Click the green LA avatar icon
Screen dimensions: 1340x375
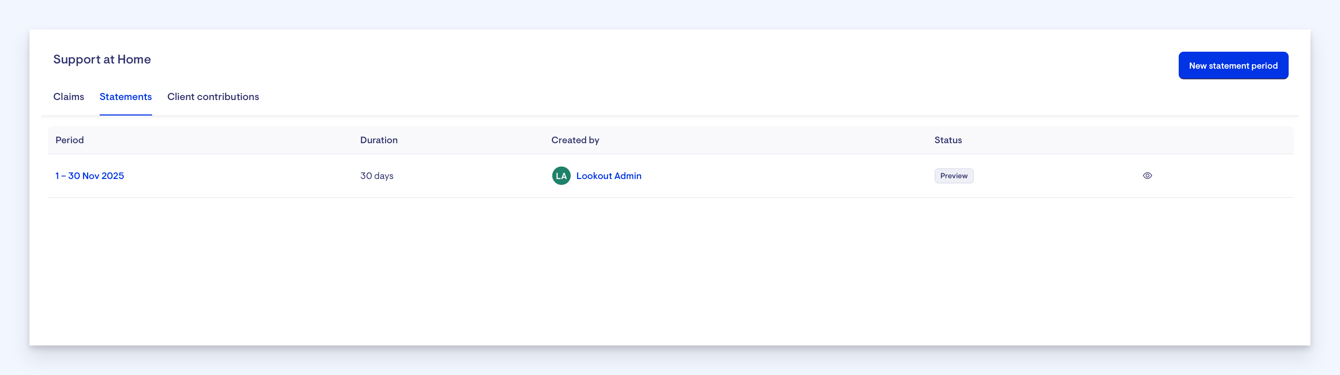pos(561,176)
